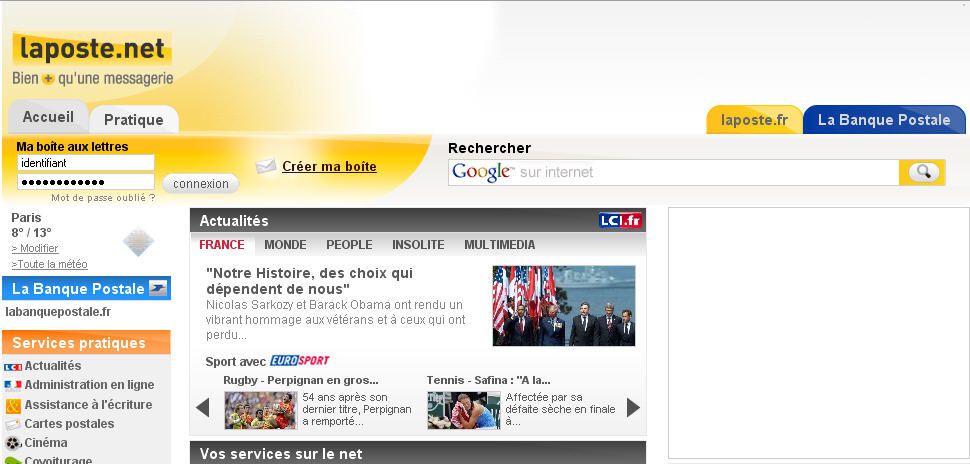Click the identifiant input field
Image resolution: width=970 pixels, height=464 pixels.
coord(85,163)
